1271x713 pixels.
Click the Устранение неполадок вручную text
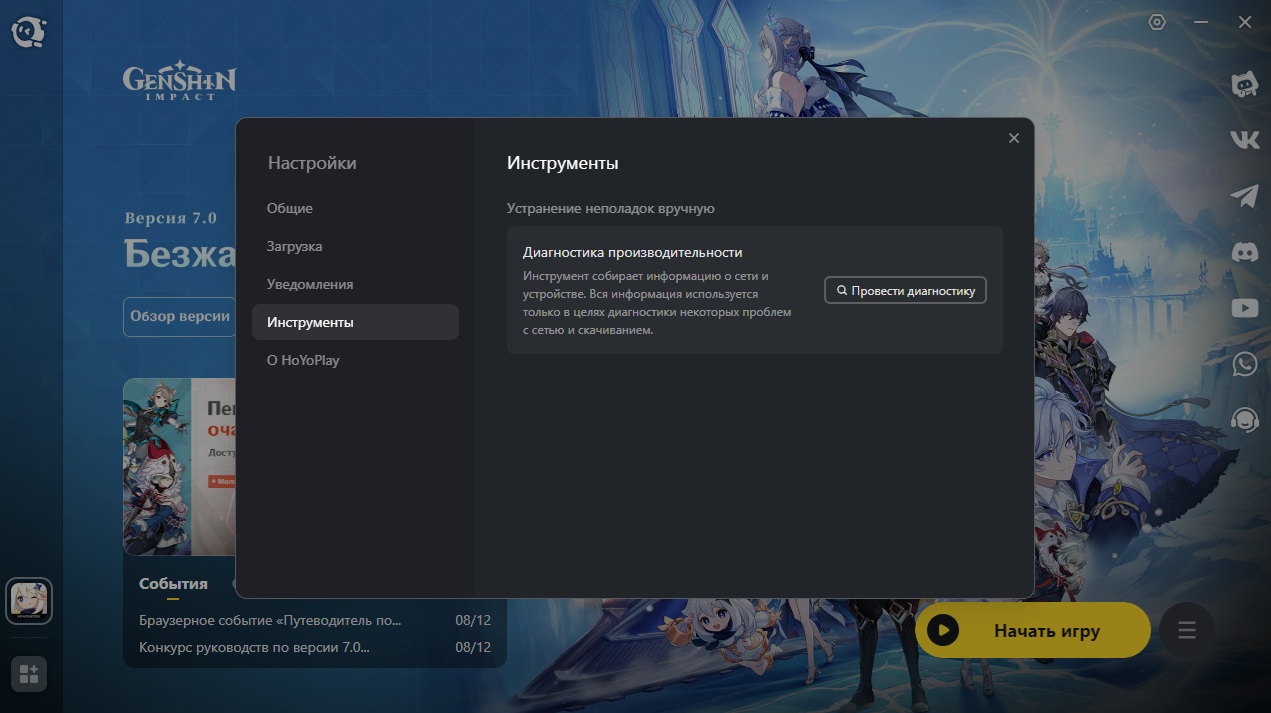pos(611,209)
